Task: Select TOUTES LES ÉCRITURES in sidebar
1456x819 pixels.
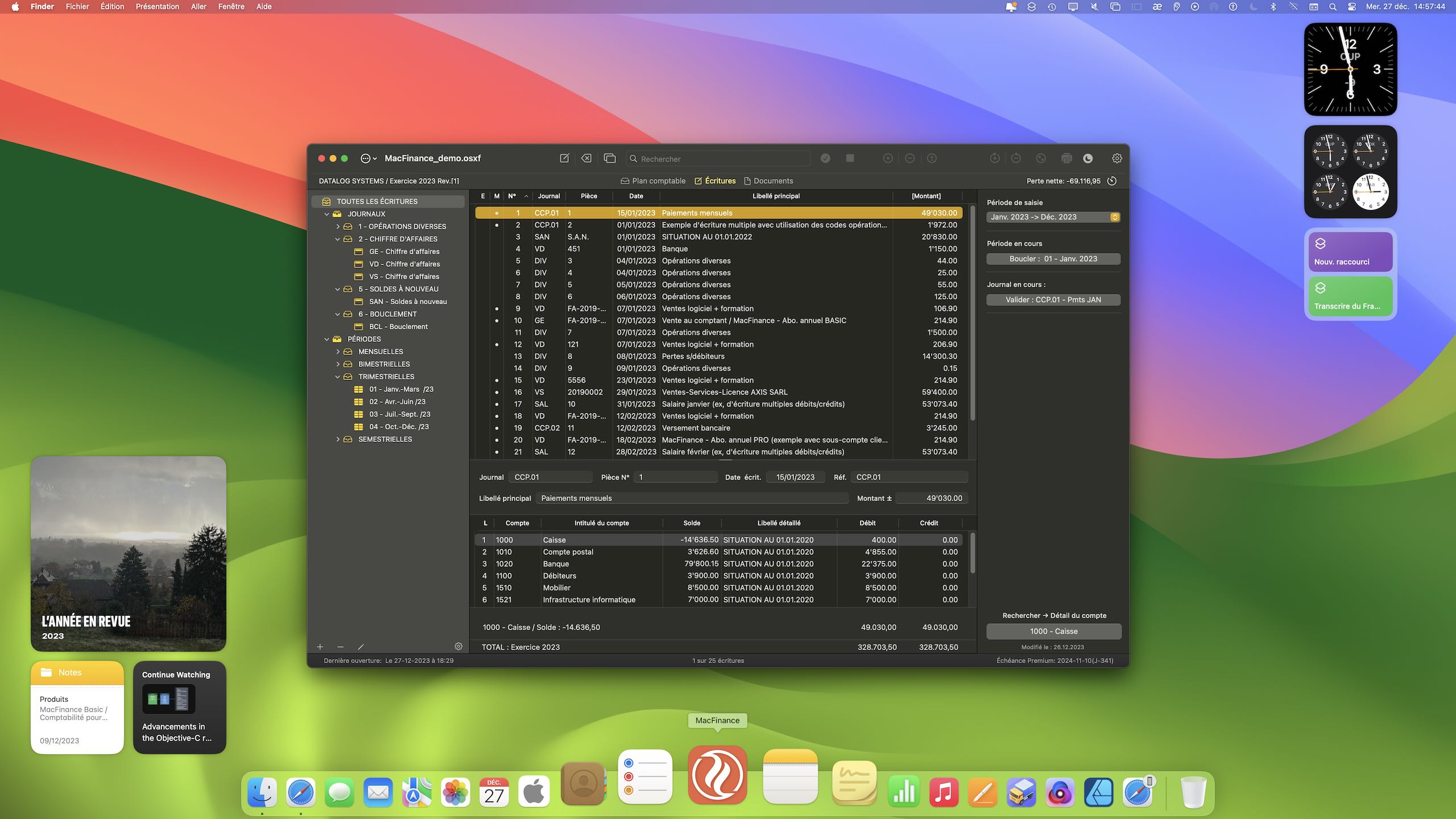Action: (x=388, y=201)
